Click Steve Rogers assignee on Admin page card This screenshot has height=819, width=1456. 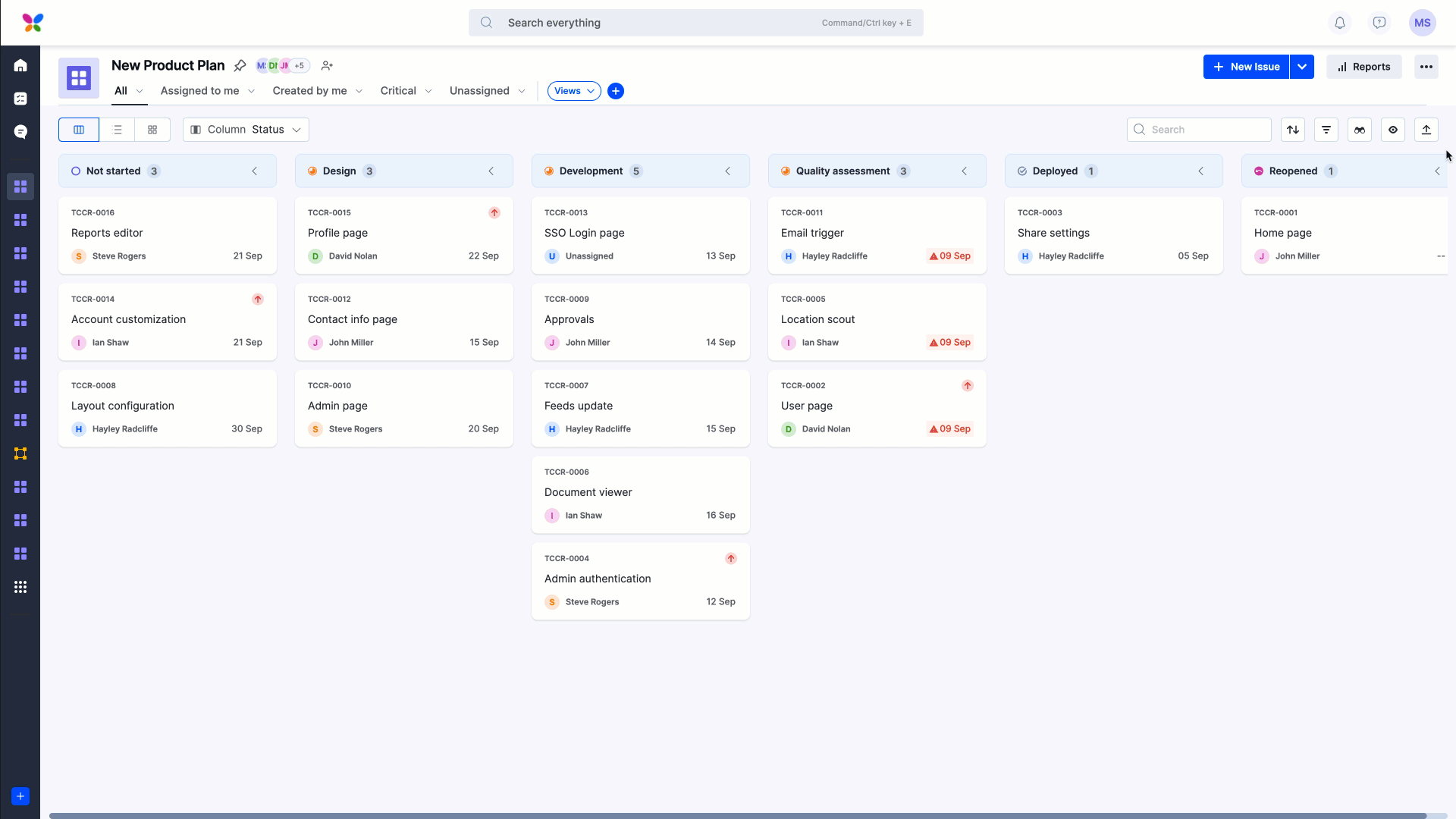tap(356, 429)
